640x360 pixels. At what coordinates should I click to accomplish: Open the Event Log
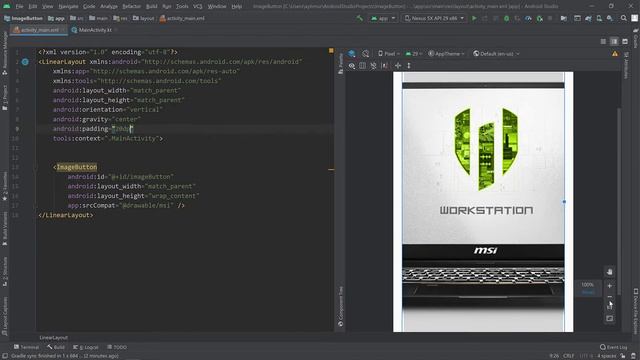(x=613, y=347)
